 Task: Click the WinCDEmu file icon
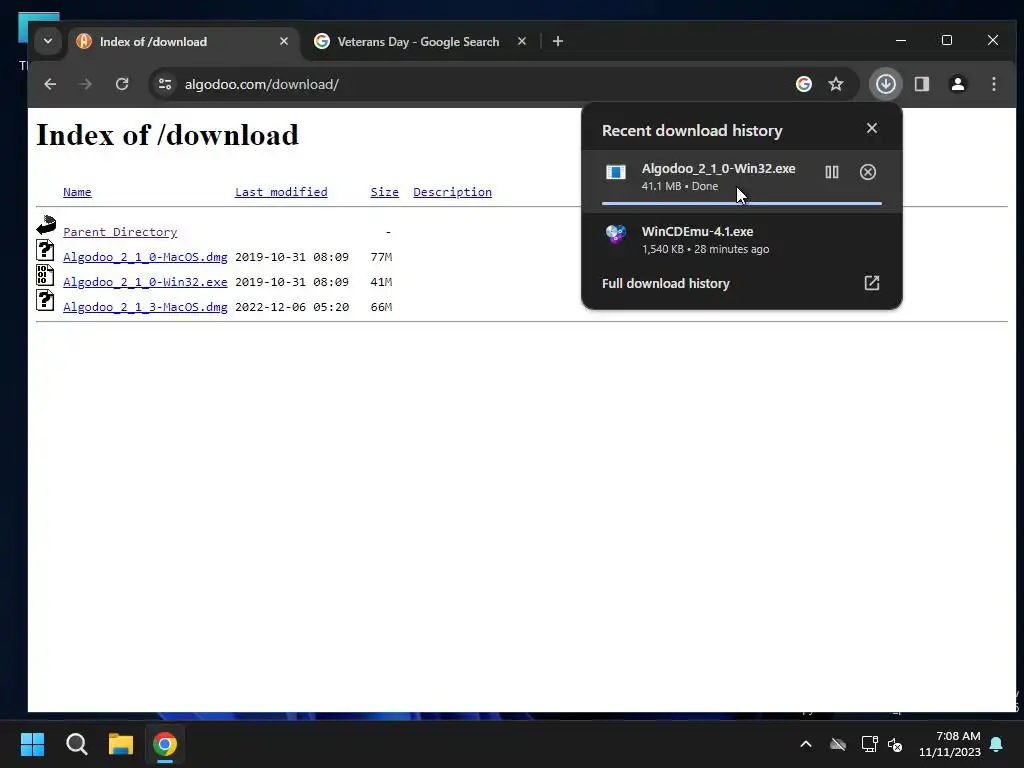pos(616,234)
